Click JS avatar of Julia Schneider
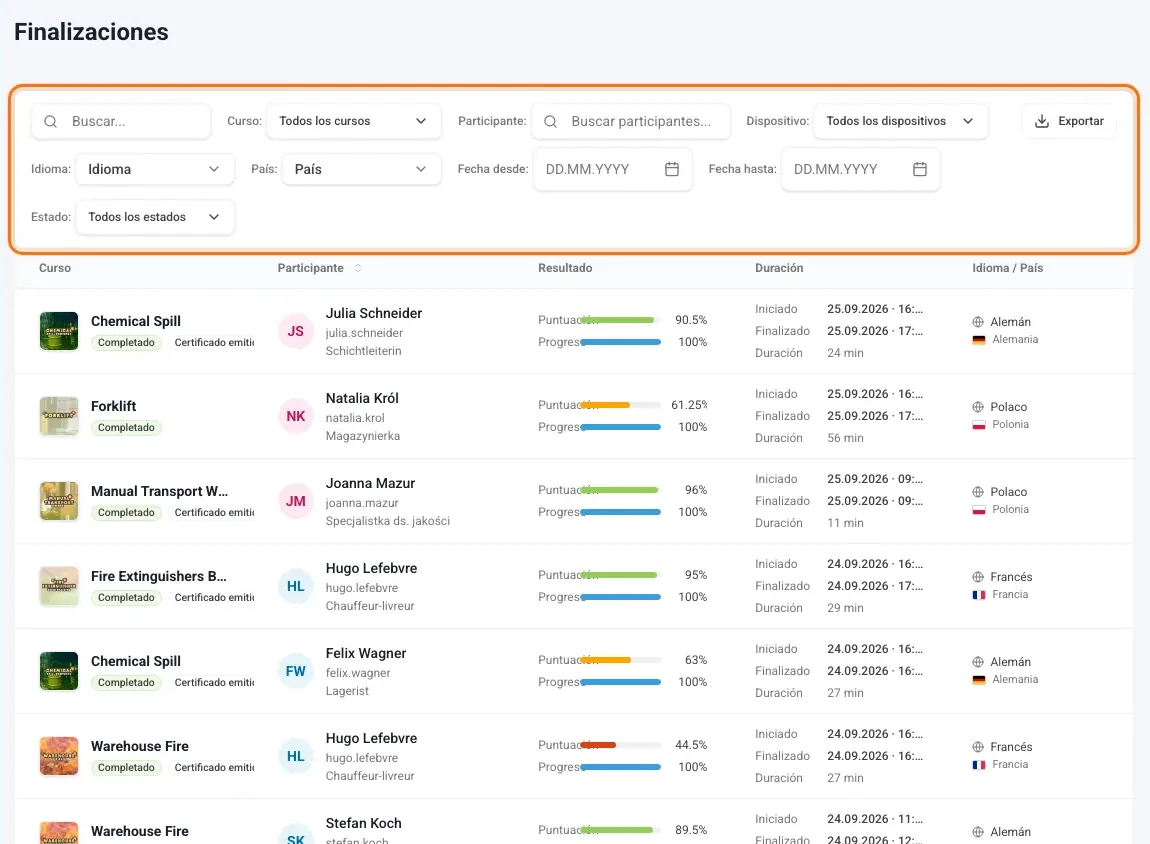 pos(296,331)
